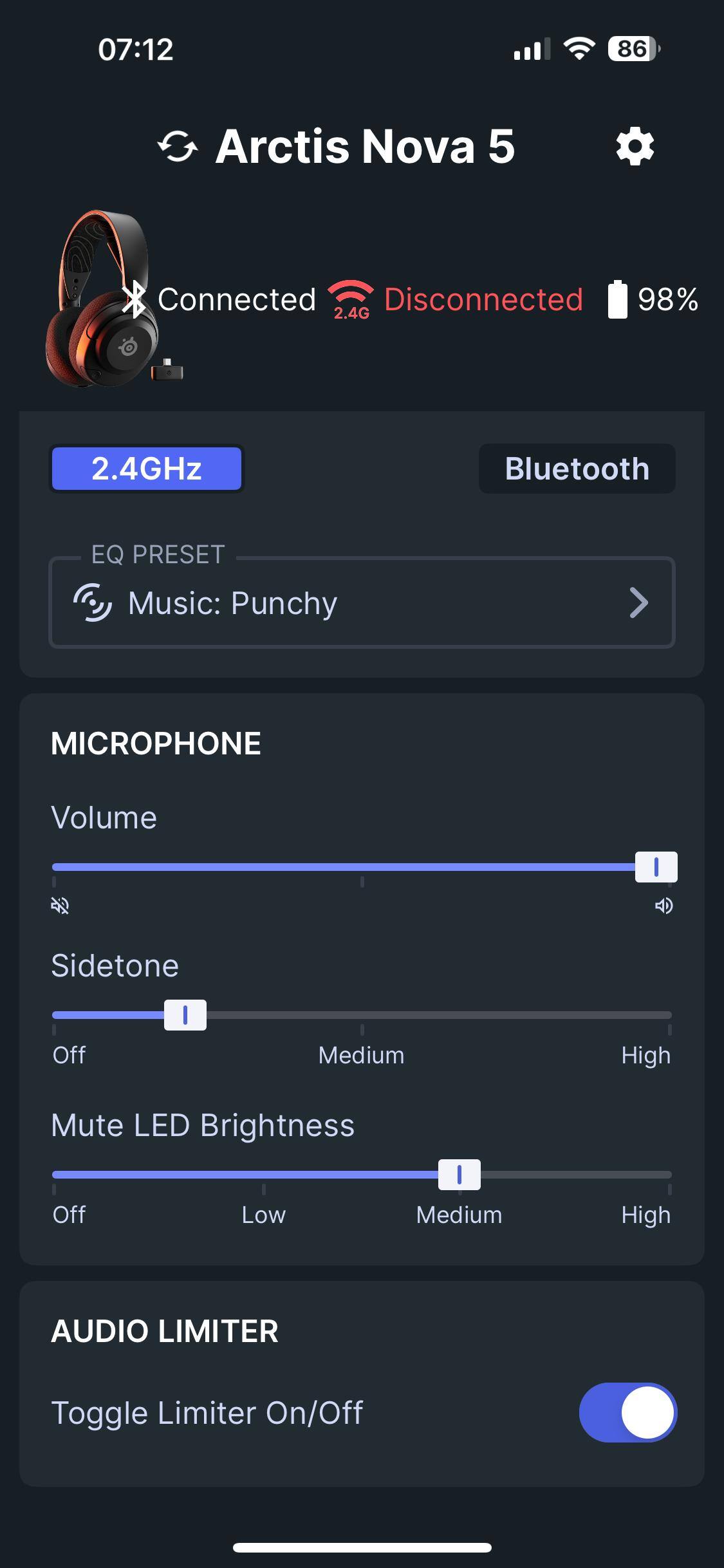The image size is (724, 1568).
Task: Open settings with the gear icon
Action: click(635, 147)
